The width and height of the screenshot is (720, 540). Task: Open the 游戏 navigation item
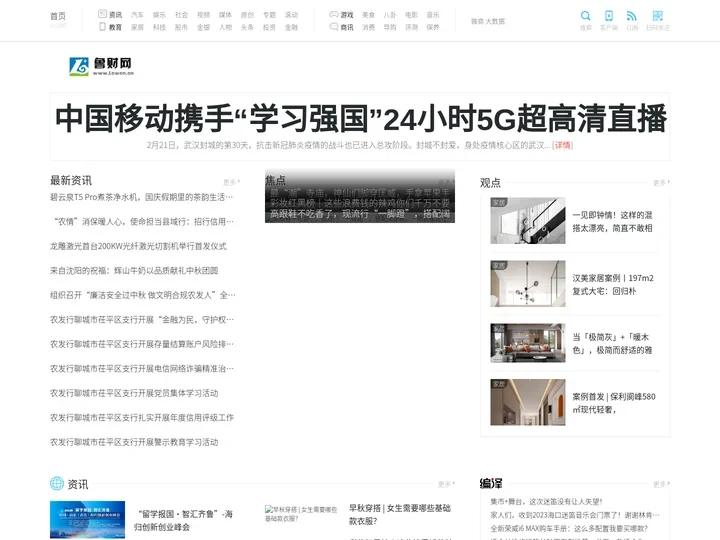[x=347, y=15]
